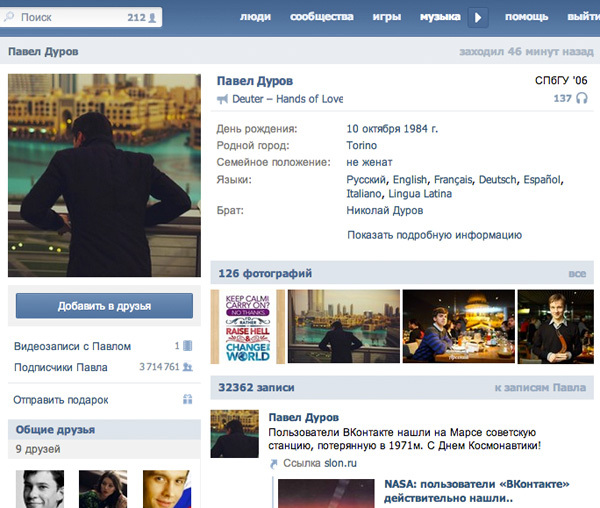Click the выйти logout link
Screen dimensions: 600x508
[583, 17]
